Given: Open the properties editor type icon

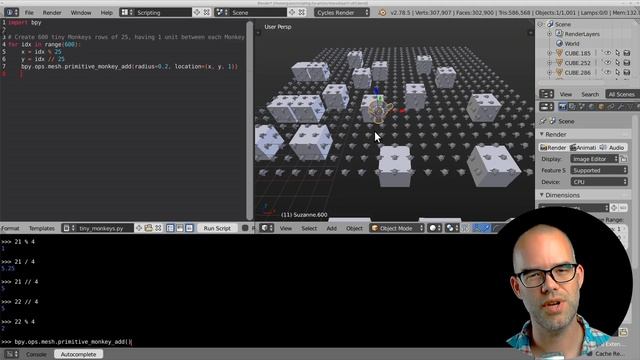Looking at the screenshot, I should click(546, 107).
